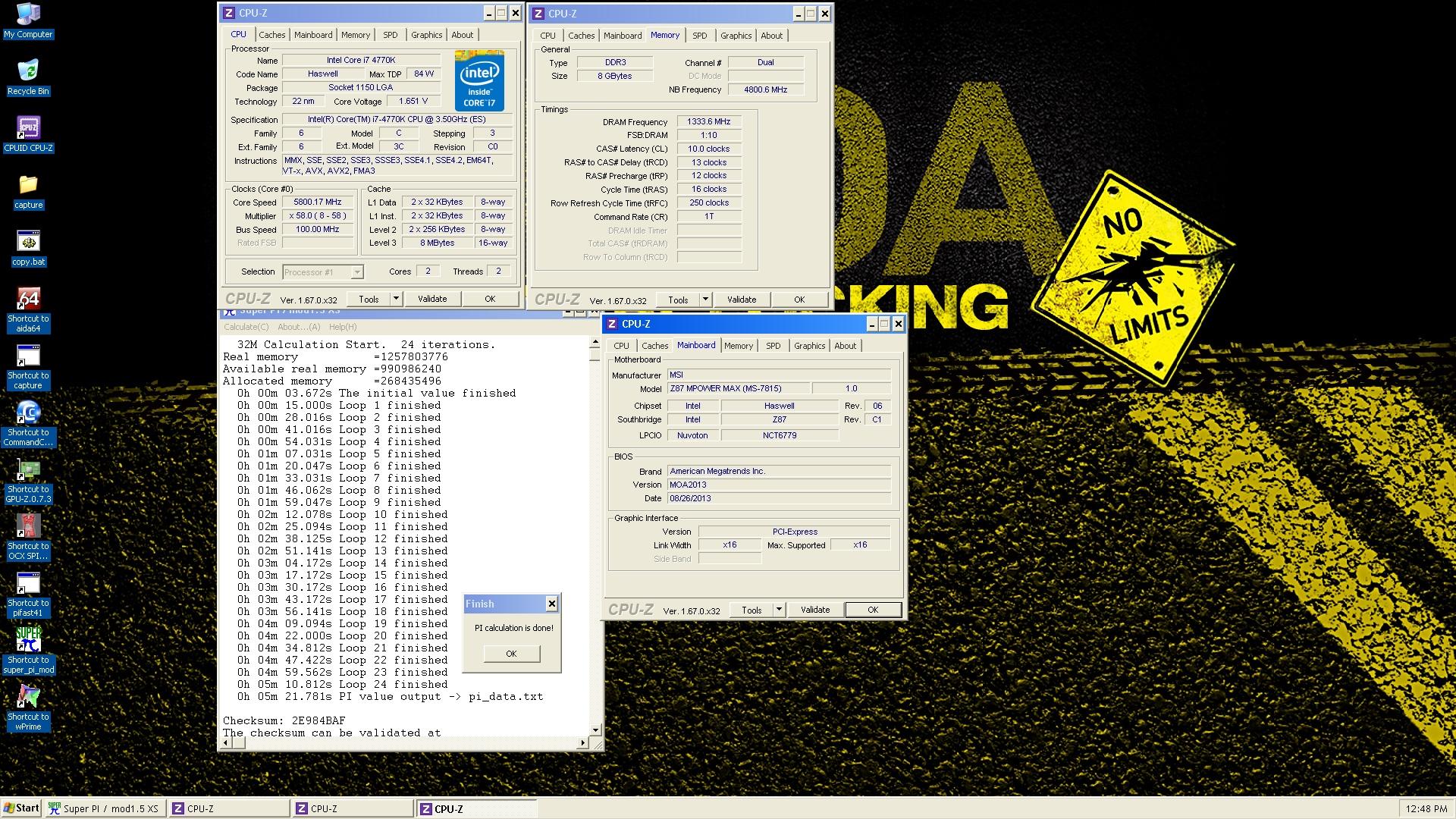This screenshot has width=1456, height=819.
Task: Click the Multiplier value x 58.0
Action: tap(318, 216)
